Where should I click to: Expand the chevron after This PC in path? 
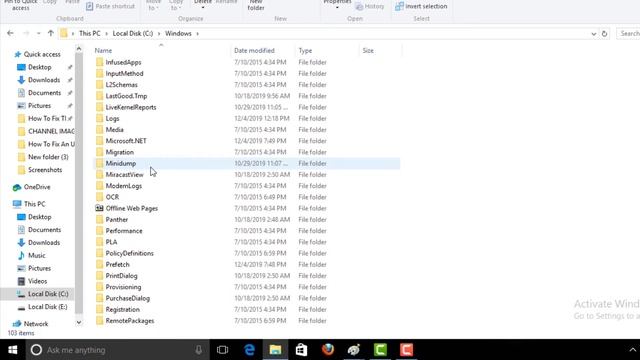point(107,33)
